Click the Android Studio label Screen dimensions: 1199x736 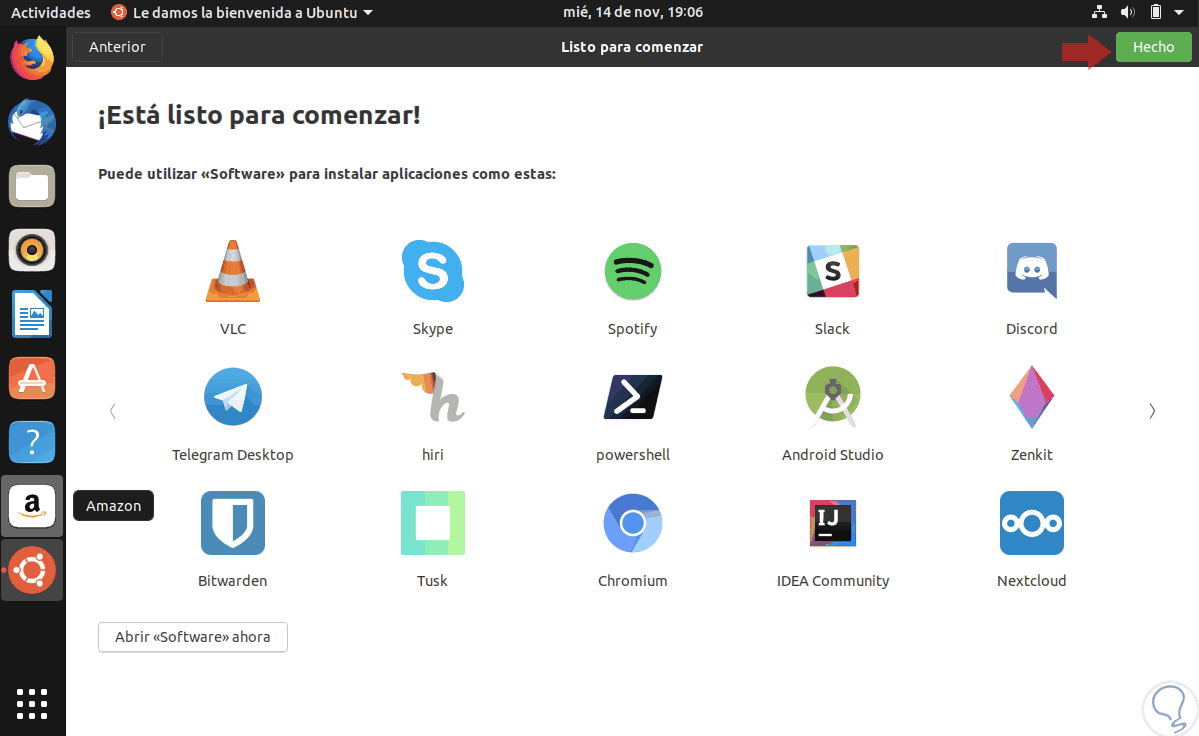click(x=832, y=455)
